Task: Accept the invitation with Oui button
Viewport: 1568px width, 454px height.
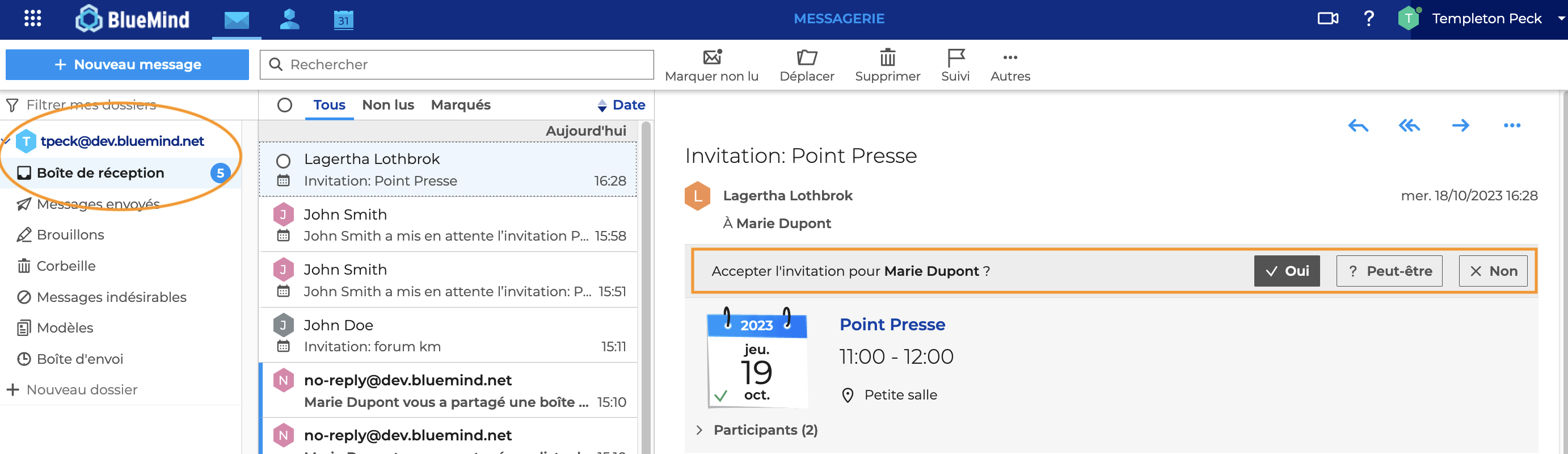Action: (x=1286, y=271)
